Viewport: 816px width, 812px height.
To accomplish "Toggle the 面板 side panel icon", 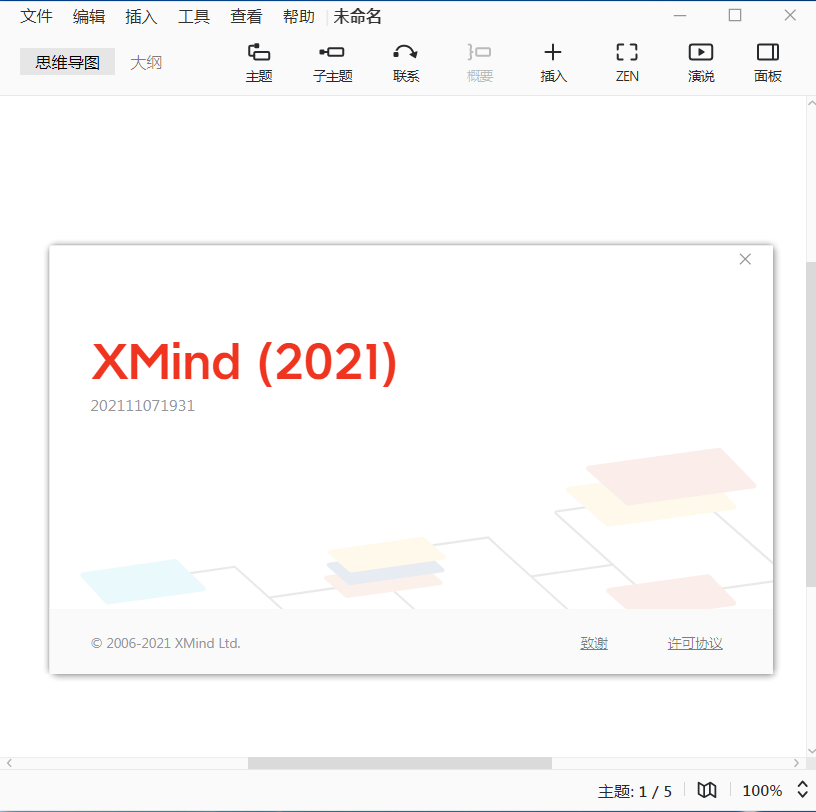I will [768, 62].
